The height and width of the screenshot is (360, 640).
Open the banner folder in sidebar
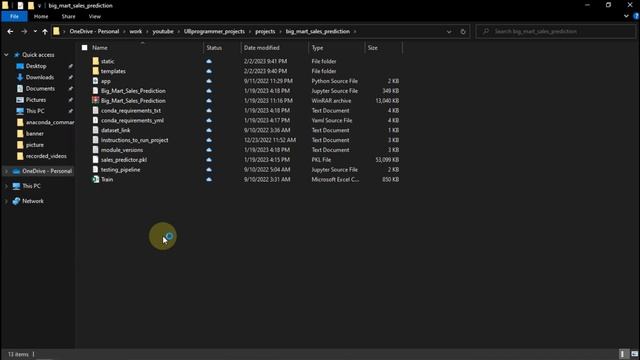click(35, 133)
